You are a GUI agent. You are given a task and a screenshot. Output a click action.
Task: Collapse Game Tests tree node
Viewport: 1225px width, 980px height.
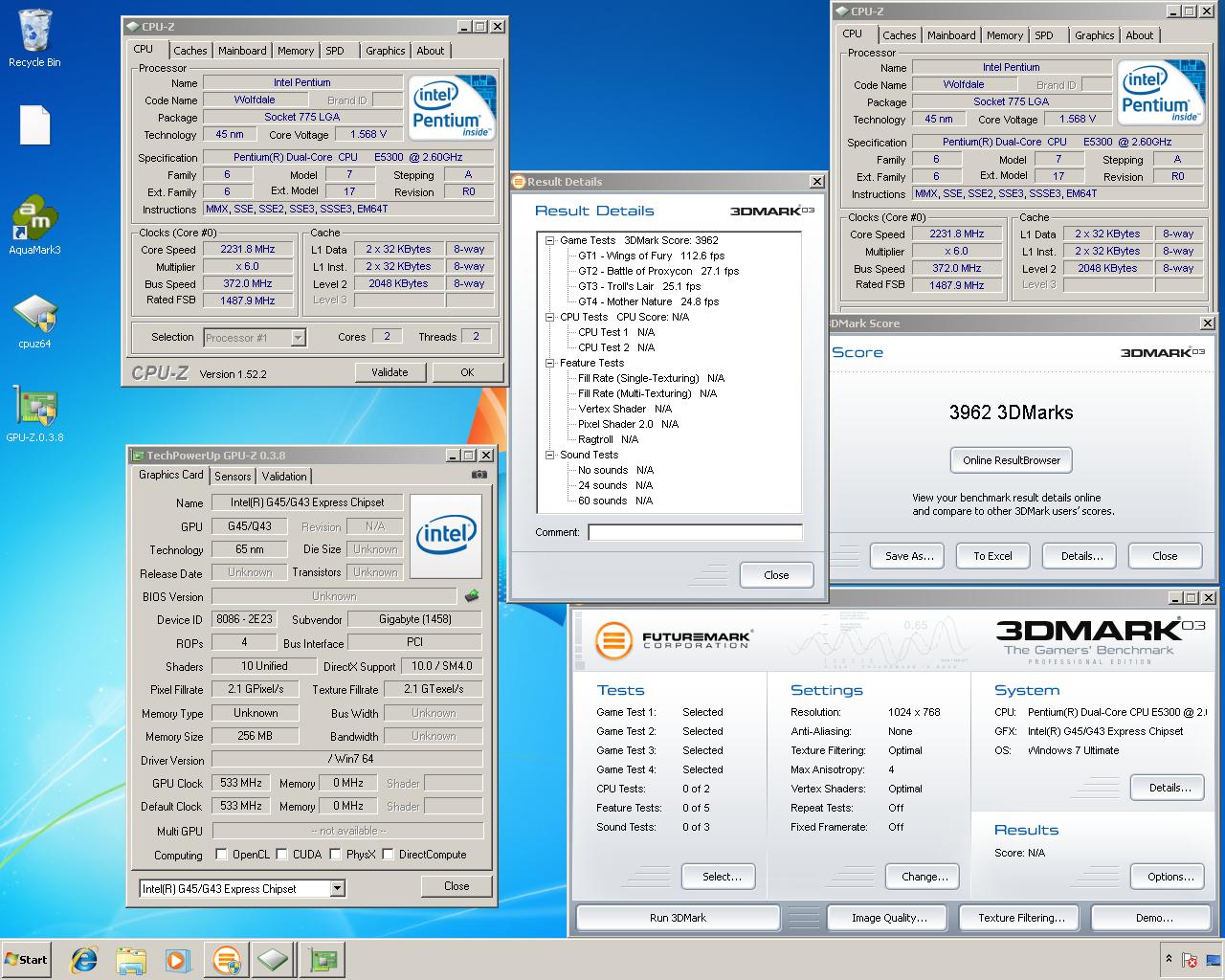[x=550, y=240]
